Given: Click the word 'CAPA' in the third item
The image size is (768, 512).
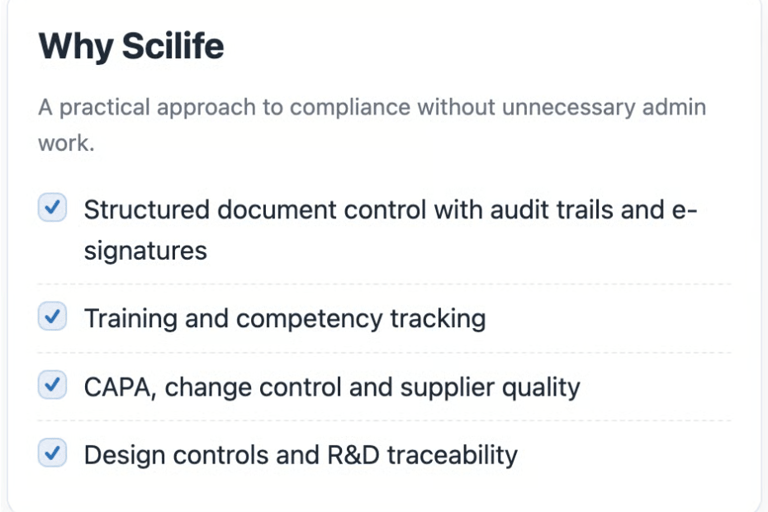Looking at the screenshot, I should (119, 386).
